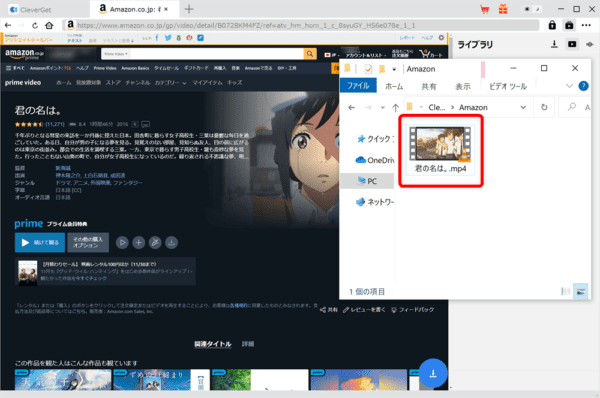Open the ビデオ ツール tab in Explorer
The image size is (600, 398).
click(x=508, y=86)
